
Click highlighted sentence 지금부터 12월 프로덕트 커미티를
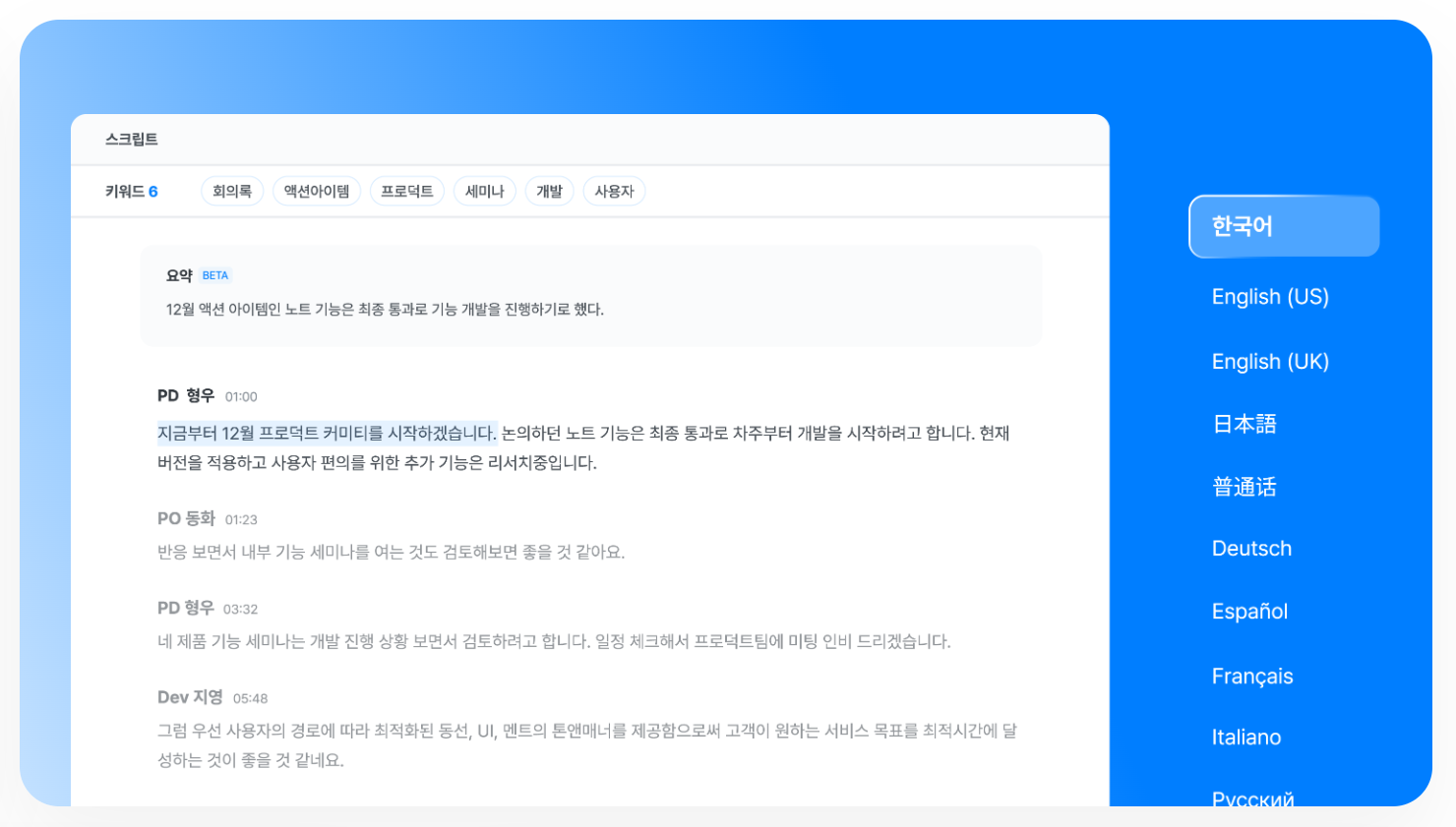328,433
